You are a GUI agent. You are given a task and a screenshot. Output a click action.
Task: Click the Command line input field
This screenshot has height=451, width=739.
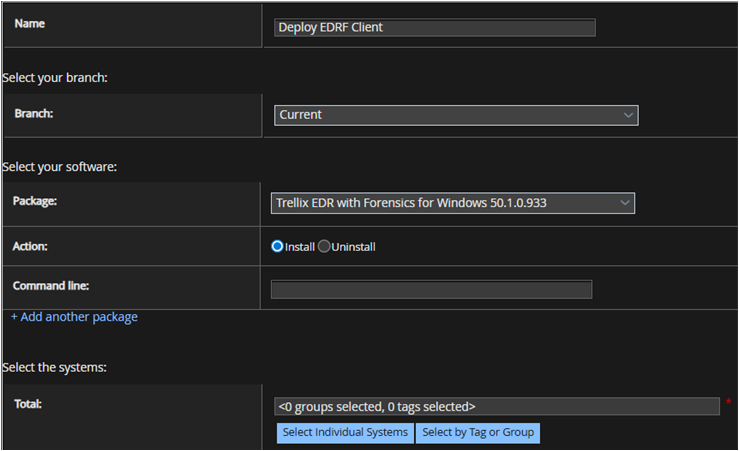(431, 289)
